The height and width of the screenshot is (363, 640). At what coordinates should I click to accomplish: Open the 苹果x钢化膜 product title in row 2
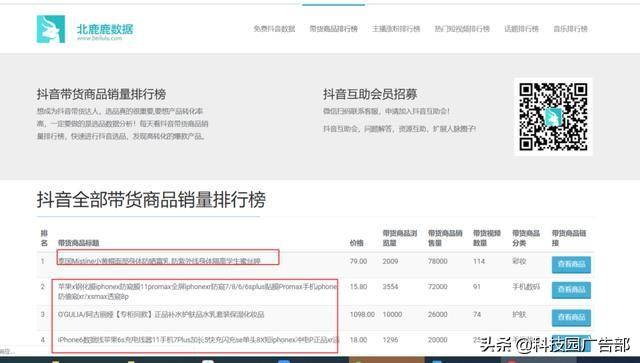[x=197, y=291]
